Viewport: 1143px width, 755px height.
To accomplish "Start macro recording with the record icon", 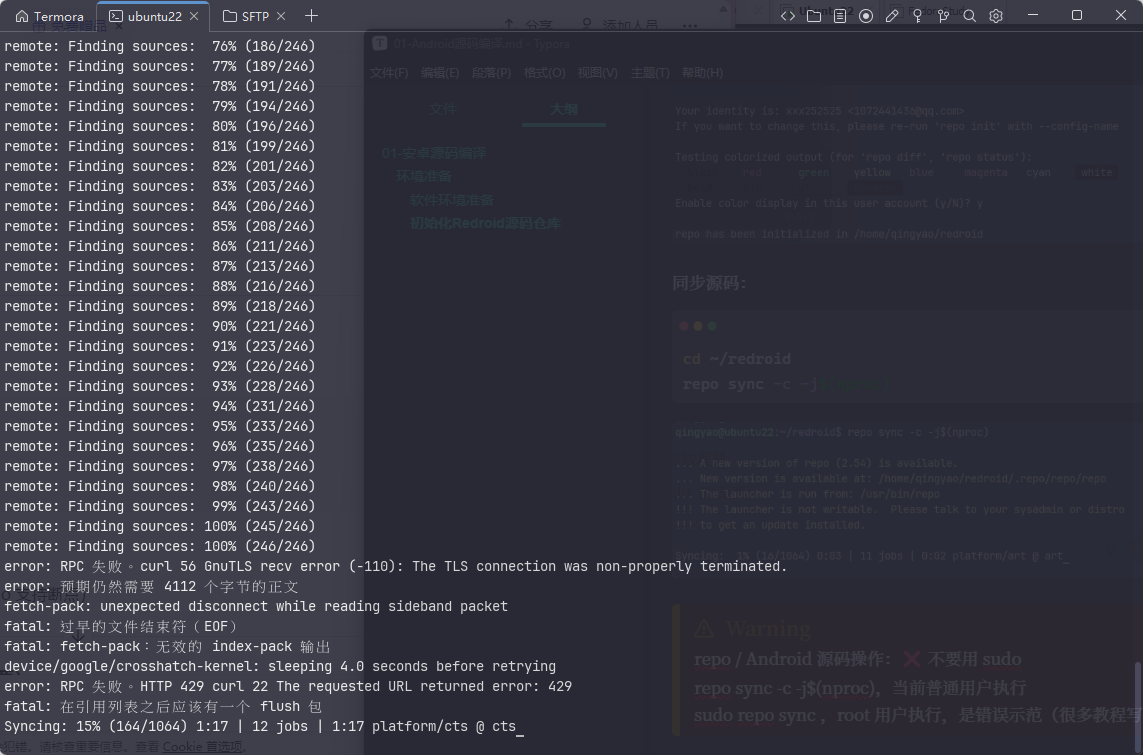I will pos(866,16).
